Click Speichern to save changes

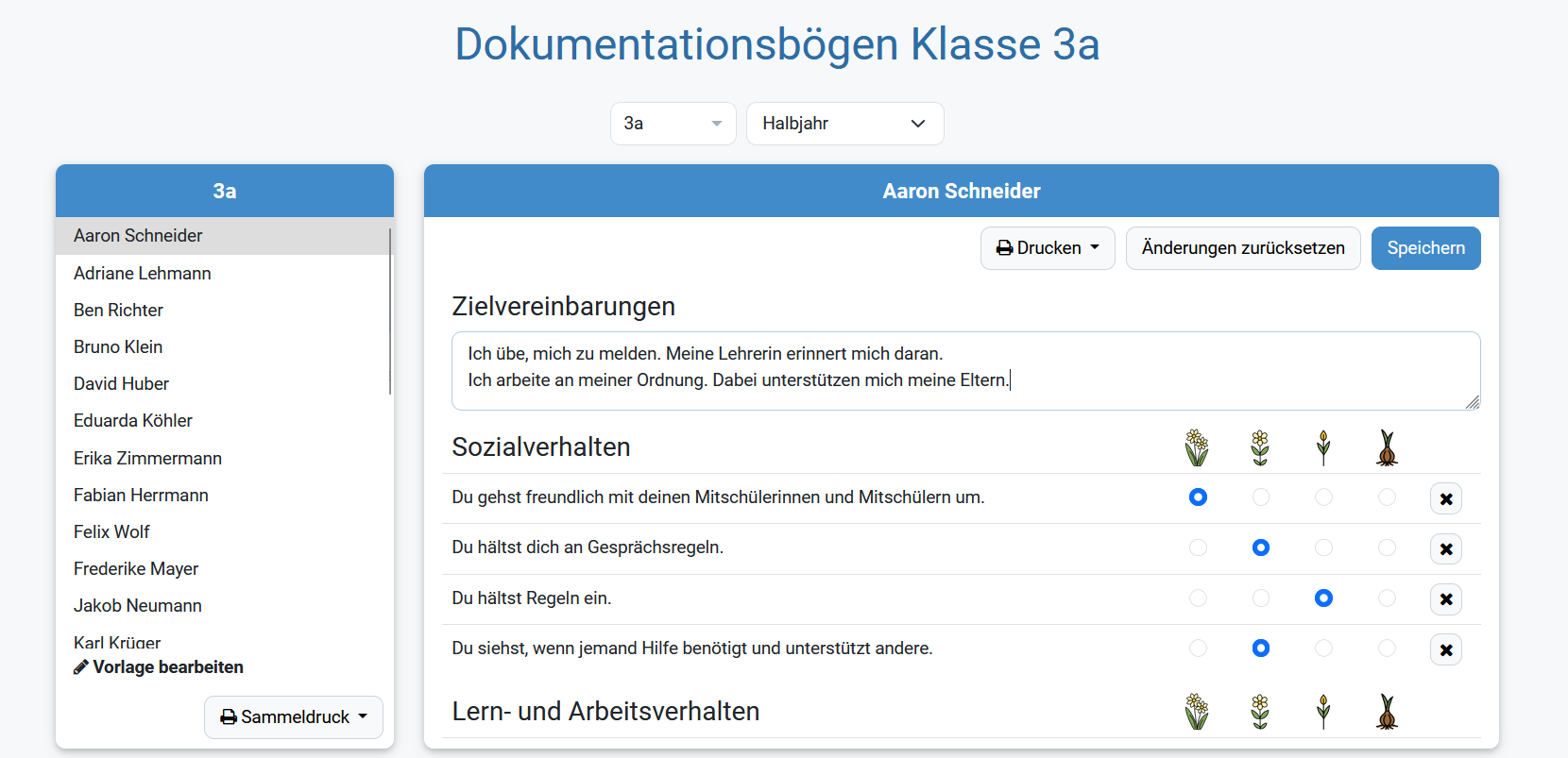click(x=1426, y=248)
